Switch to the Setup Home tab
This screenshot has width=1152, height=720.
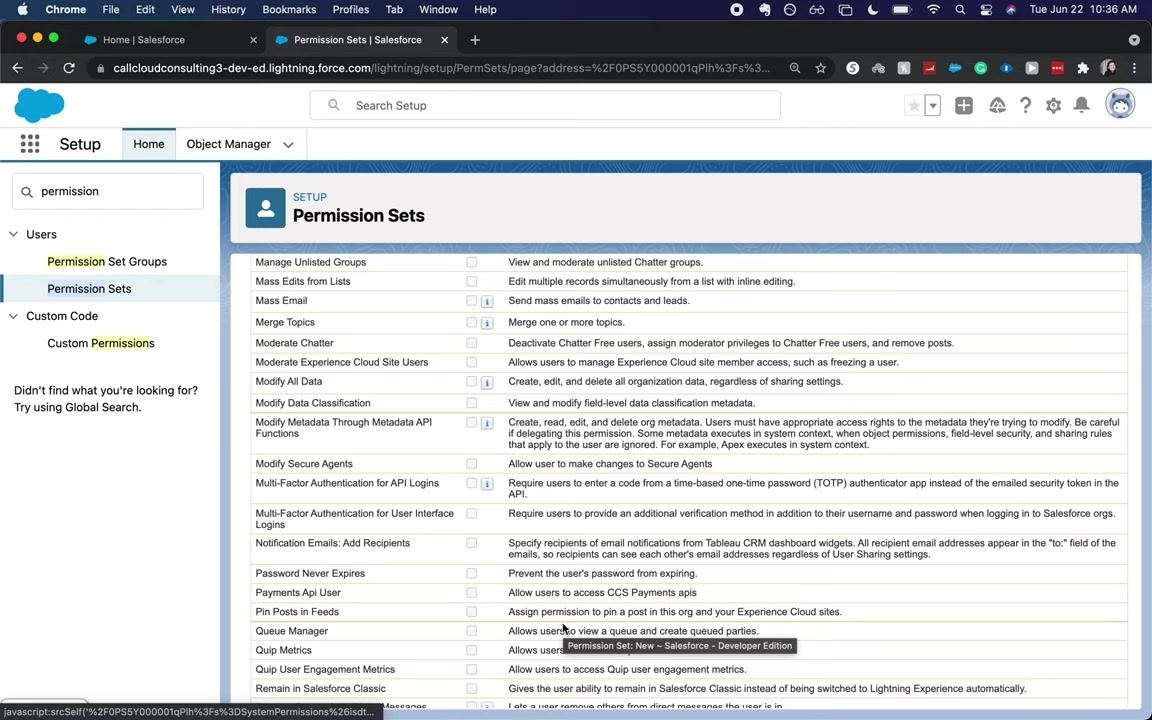pyautogui.click(x=148, y=144)
